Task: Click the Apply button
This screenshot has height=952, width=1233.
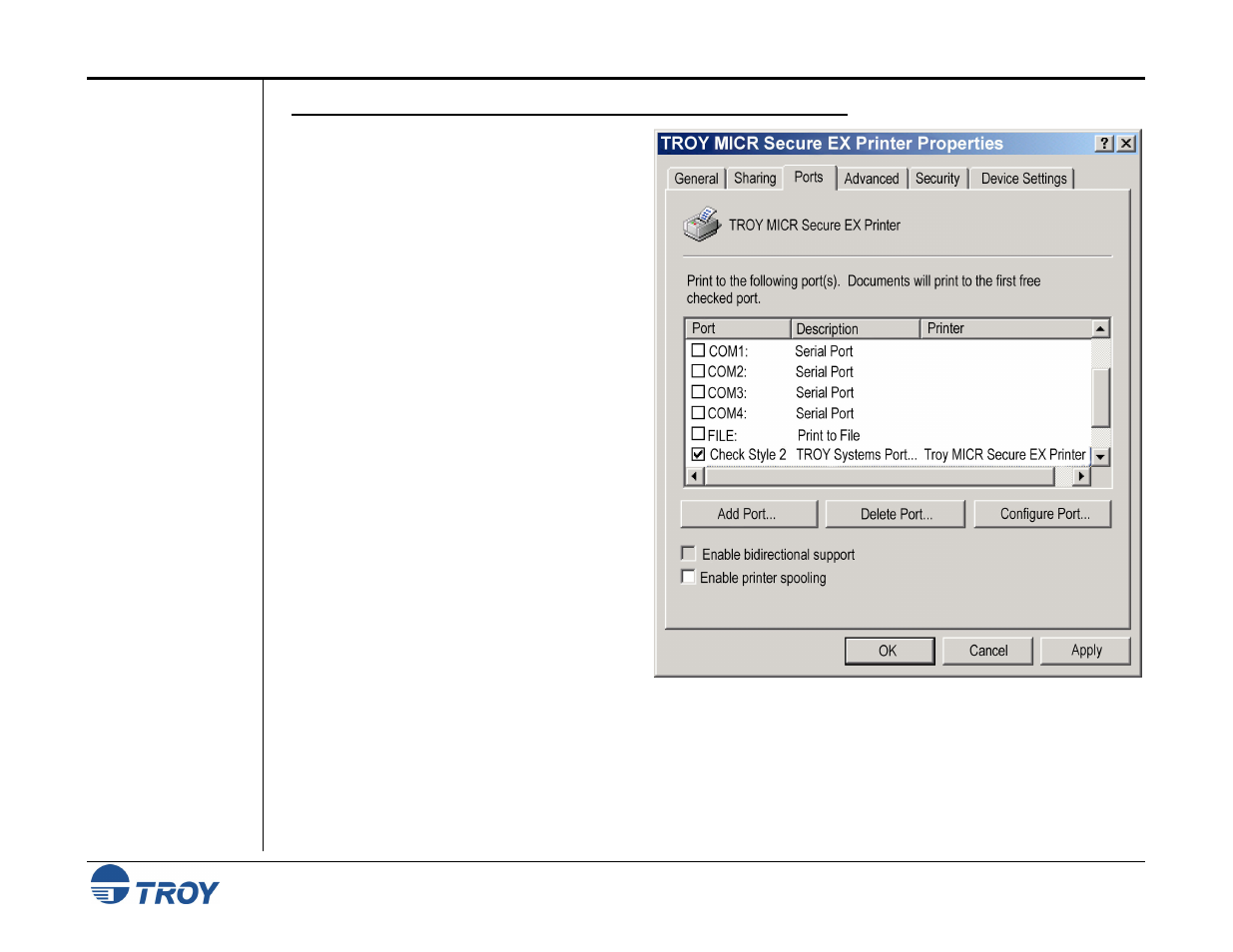Action: (x=1086, y=651)
